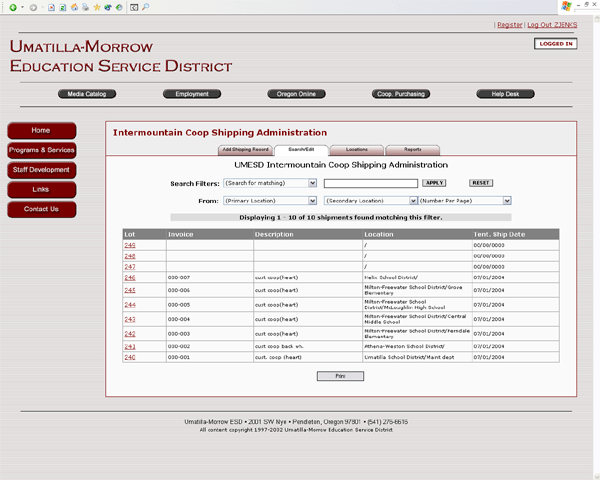Click the green browser Back arrow
600x480 pixels.
click(13, 7)
